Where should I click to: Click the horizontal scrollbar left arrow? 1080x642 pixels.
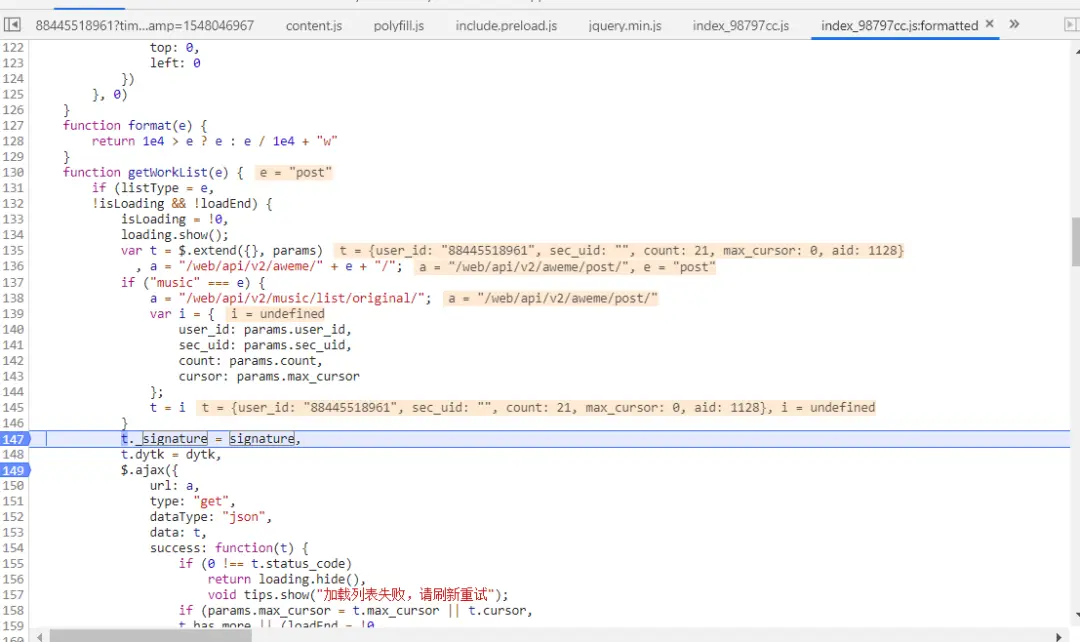(40, 636)
